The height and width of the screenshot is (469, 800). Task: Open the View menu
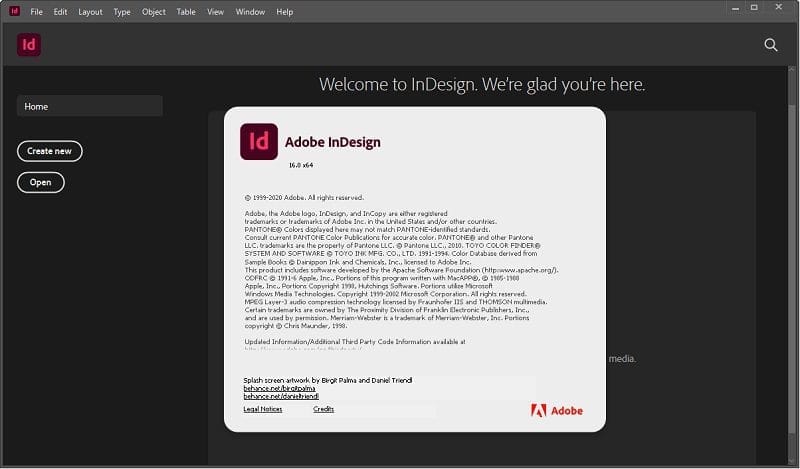[x=215, y=12]
